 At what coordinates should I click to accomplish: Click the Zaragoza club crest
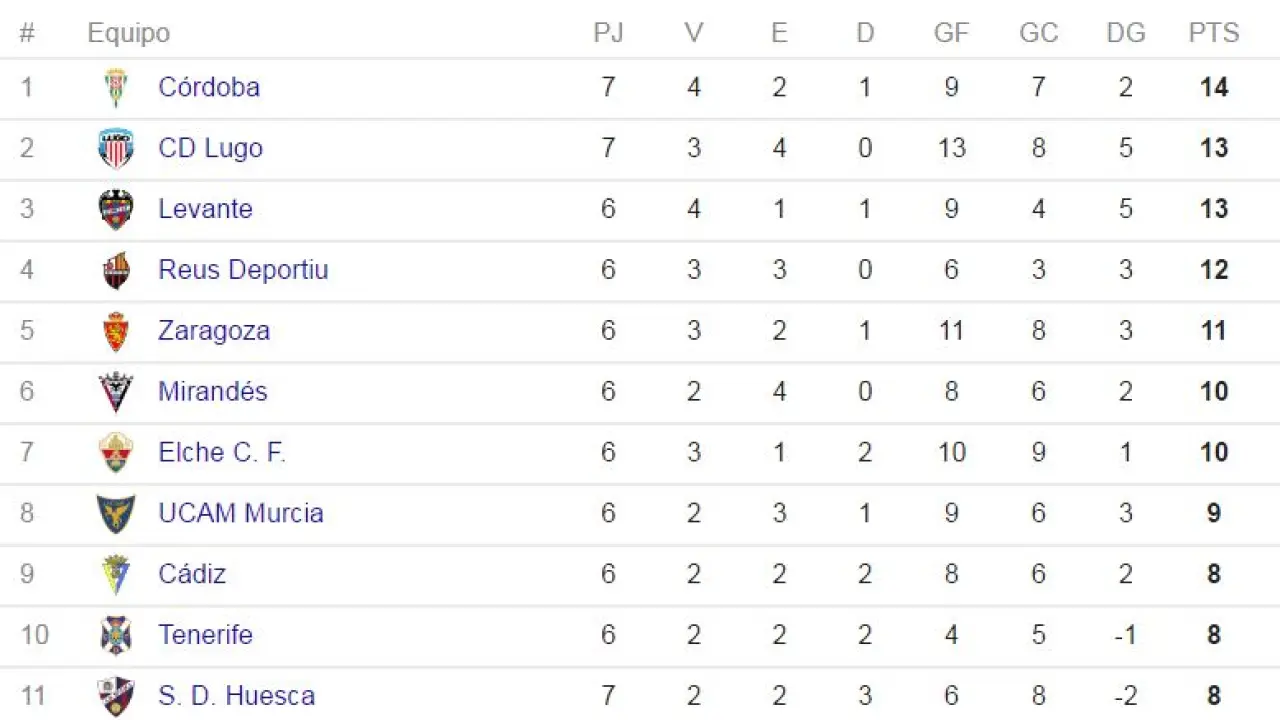(x=116, y=332)
